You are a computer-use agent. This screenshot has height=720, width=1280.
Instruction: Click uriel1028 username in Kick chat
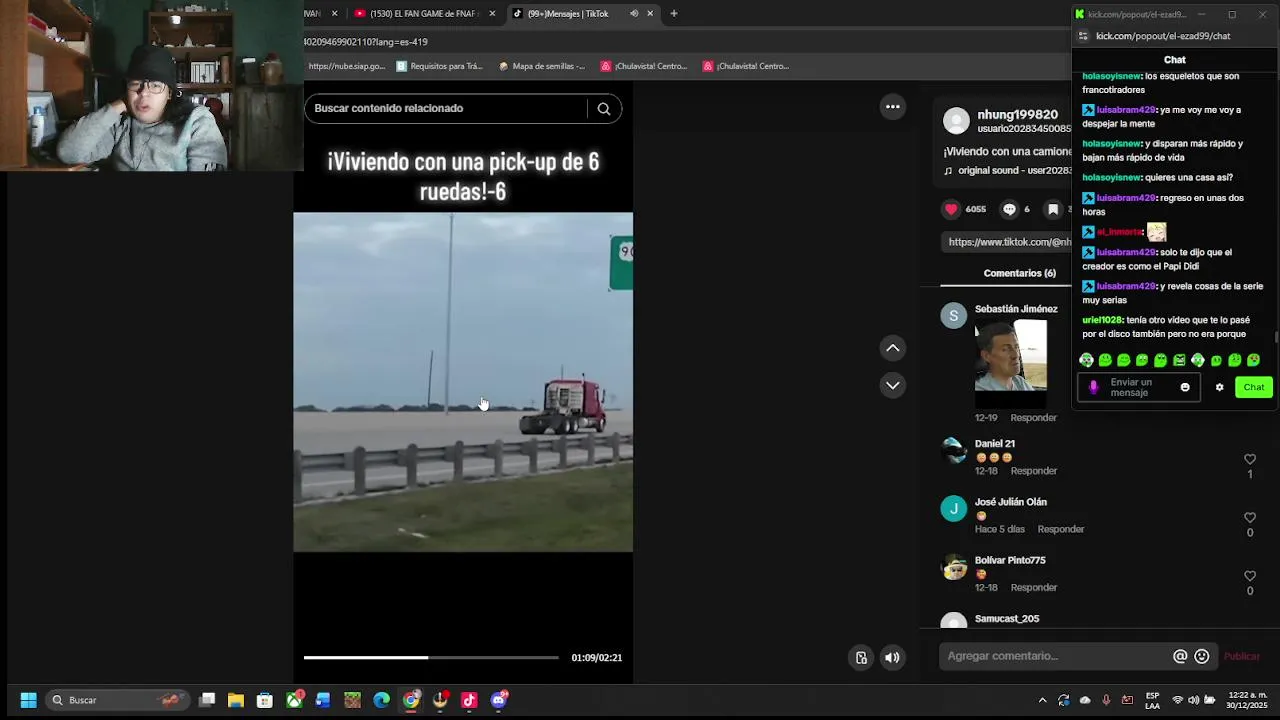pos(1102,320)
